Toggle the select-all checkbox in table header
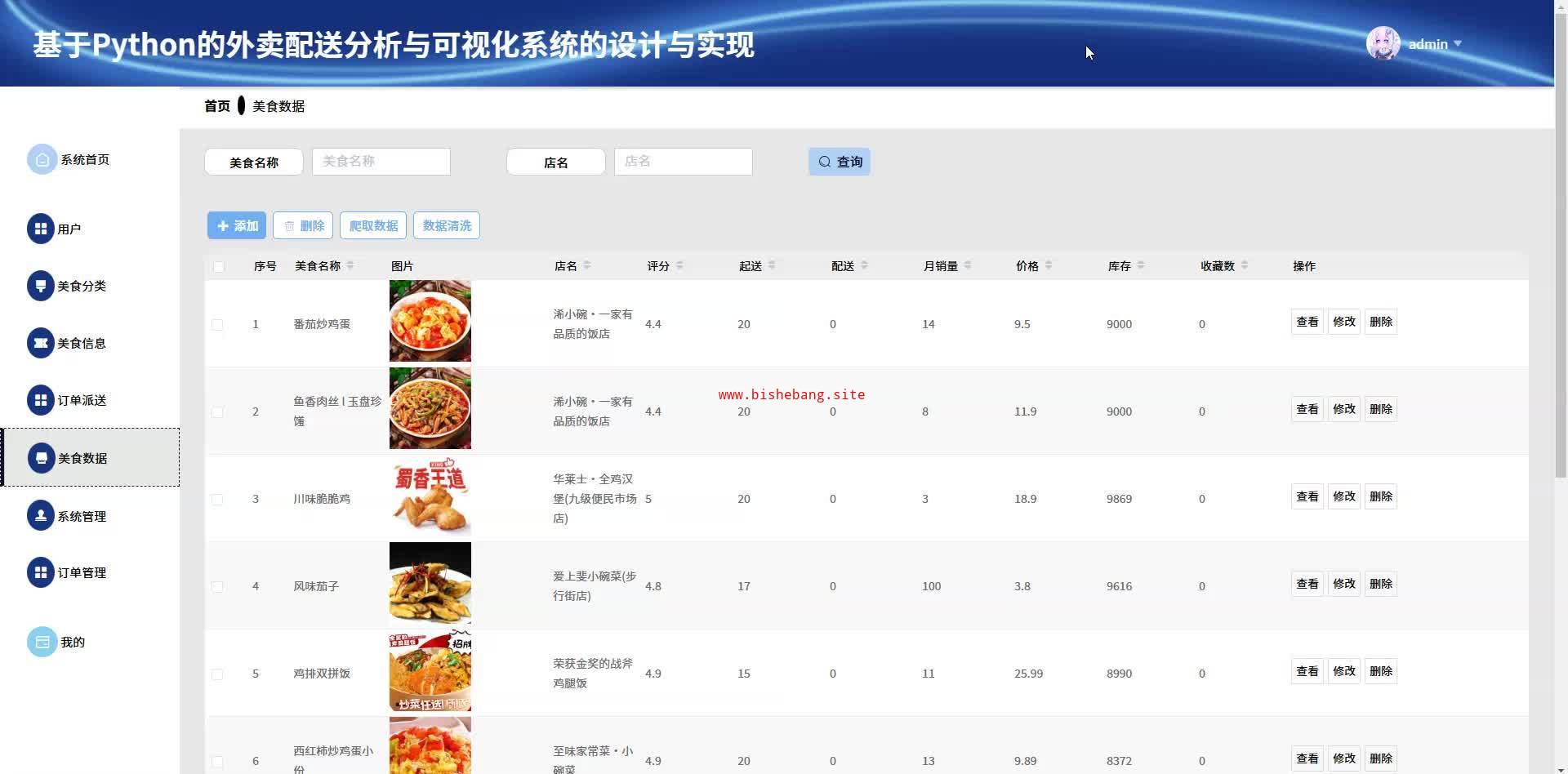Image resolution: width=1568 pixels, height=774 pixels. (218, 267)
